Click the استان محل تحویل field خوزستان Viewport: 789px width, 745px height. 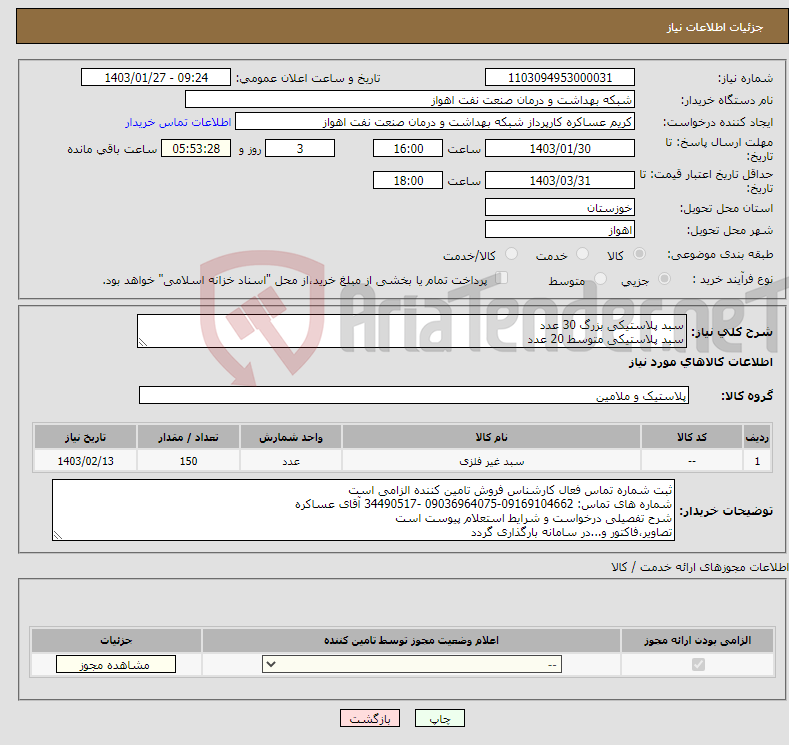pyautogui.click(x=560, y=207)
